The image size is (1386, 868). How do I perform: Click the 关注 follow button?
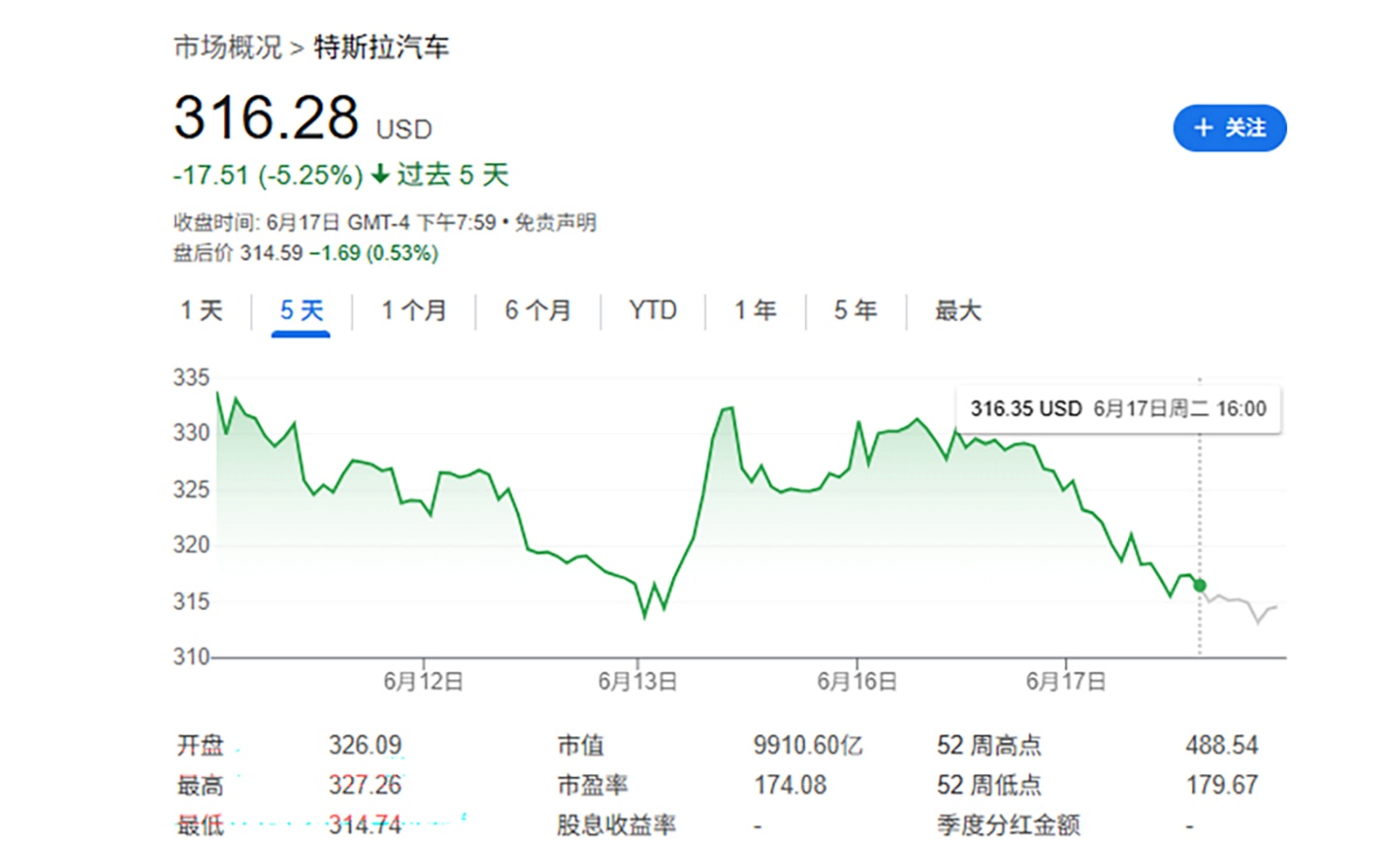(x=1229, y=129)
